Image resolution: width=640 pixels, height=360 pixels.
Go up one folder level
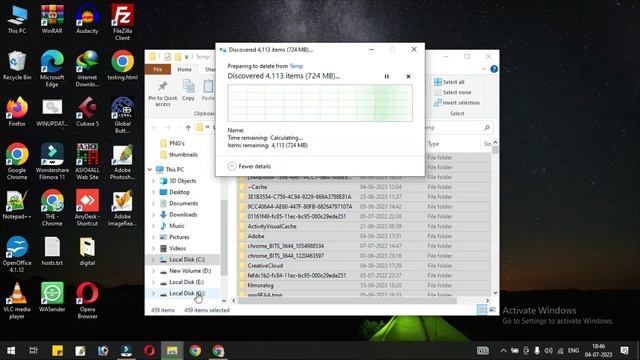coord(188,128)
